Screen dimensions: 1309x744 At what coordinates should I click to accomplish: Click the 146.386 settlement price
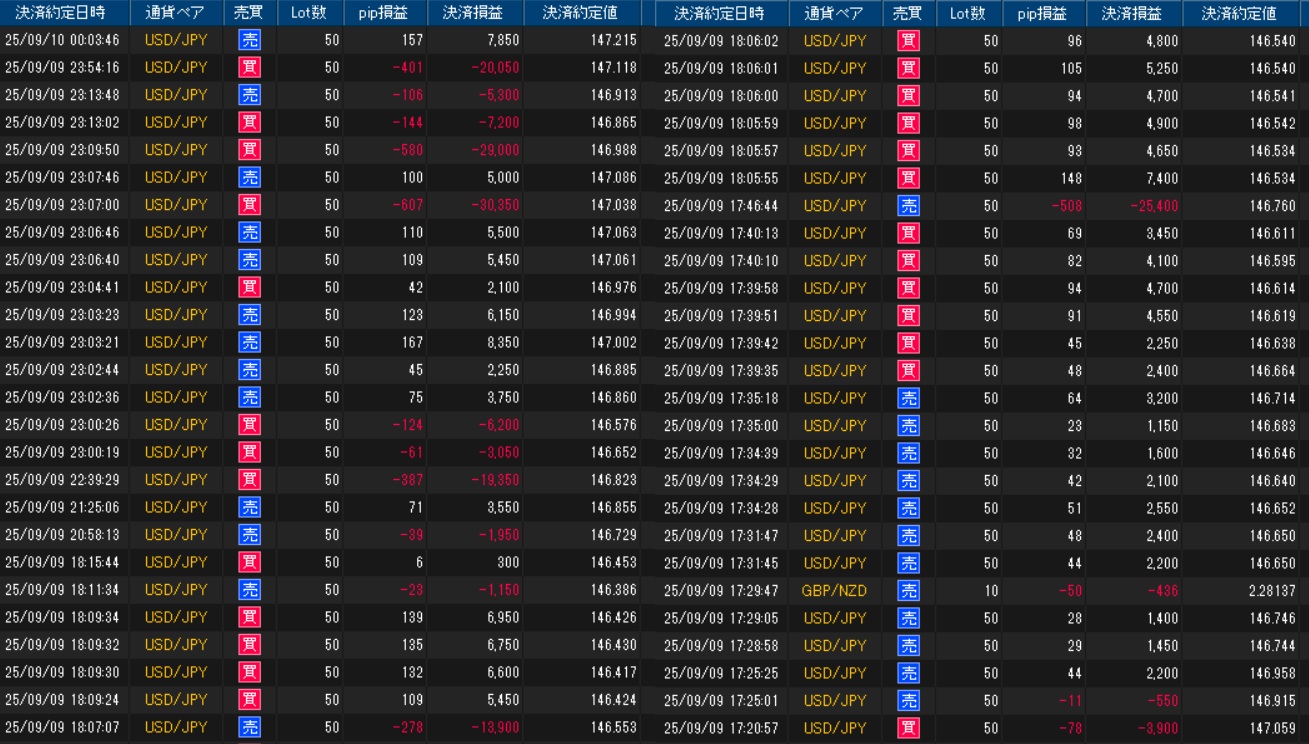[613, 590]
